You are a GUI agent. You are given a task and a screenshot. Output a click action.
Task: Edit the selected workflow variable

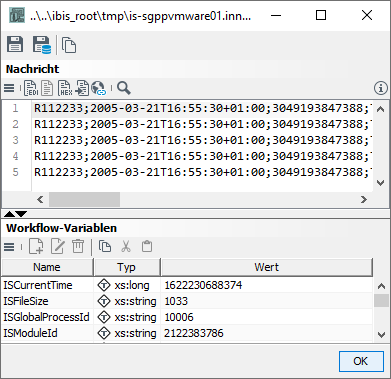[57, 247]
